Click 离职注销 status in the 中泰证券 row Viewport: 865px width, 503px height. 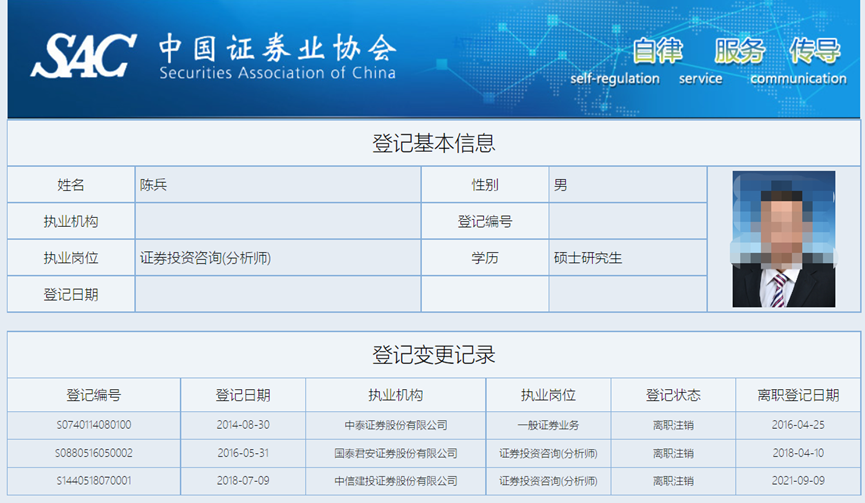pyautogui.click(x=673, y=425)
